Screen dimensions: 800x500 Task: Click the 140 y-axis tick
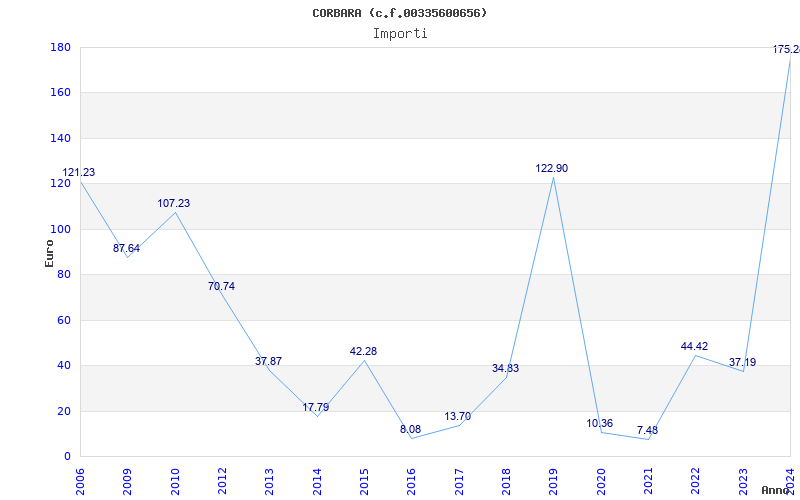[60, 138]
